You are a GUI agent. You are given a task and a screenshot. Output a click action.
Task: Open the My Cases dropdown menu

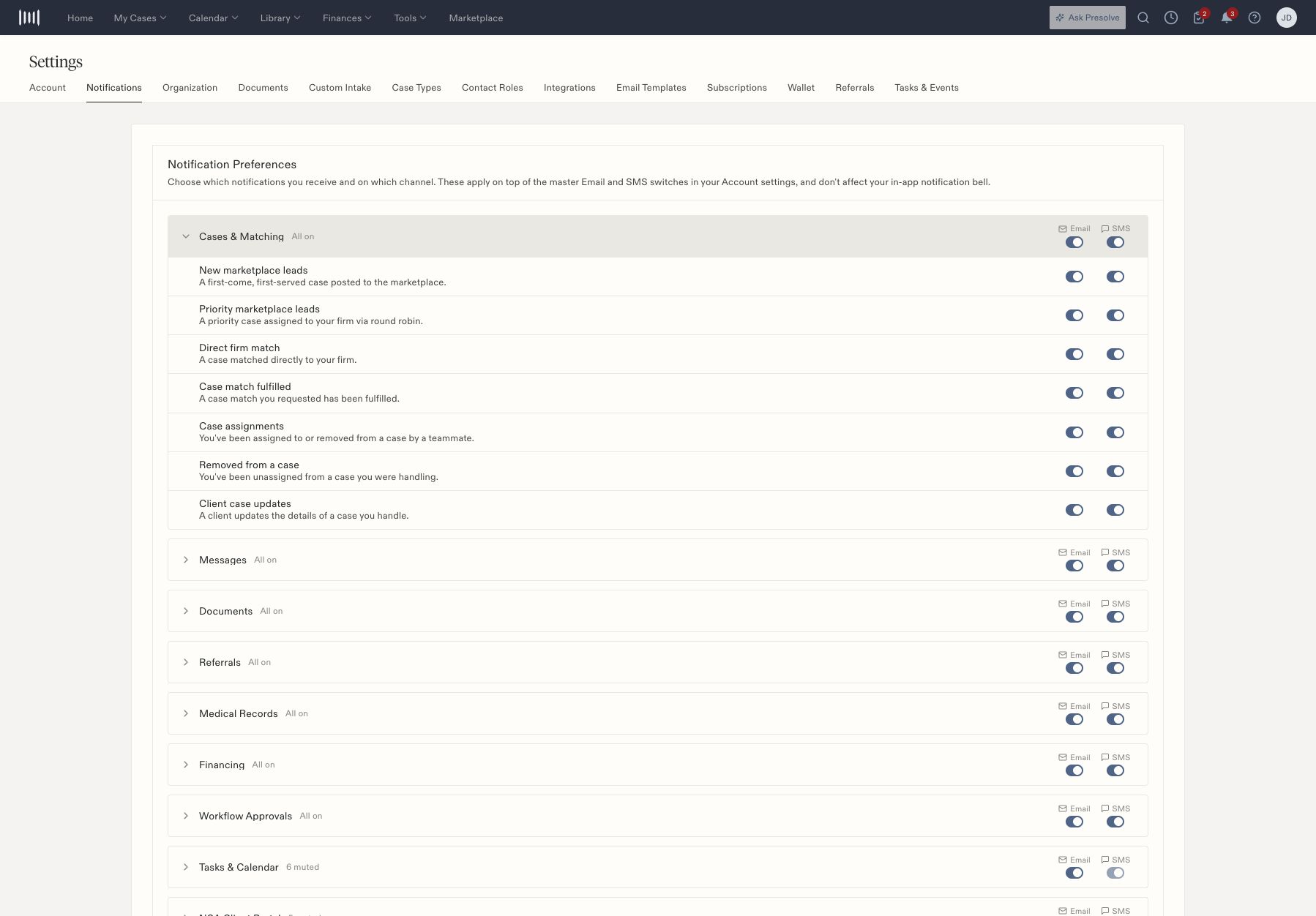[140, 18]
